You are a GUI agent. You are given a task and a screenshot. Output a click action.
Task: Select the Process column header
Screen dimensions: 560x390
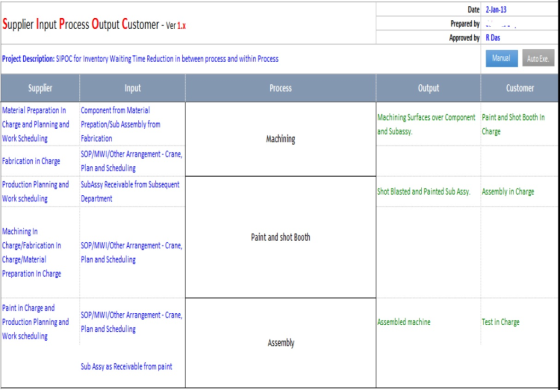[281, 88]
